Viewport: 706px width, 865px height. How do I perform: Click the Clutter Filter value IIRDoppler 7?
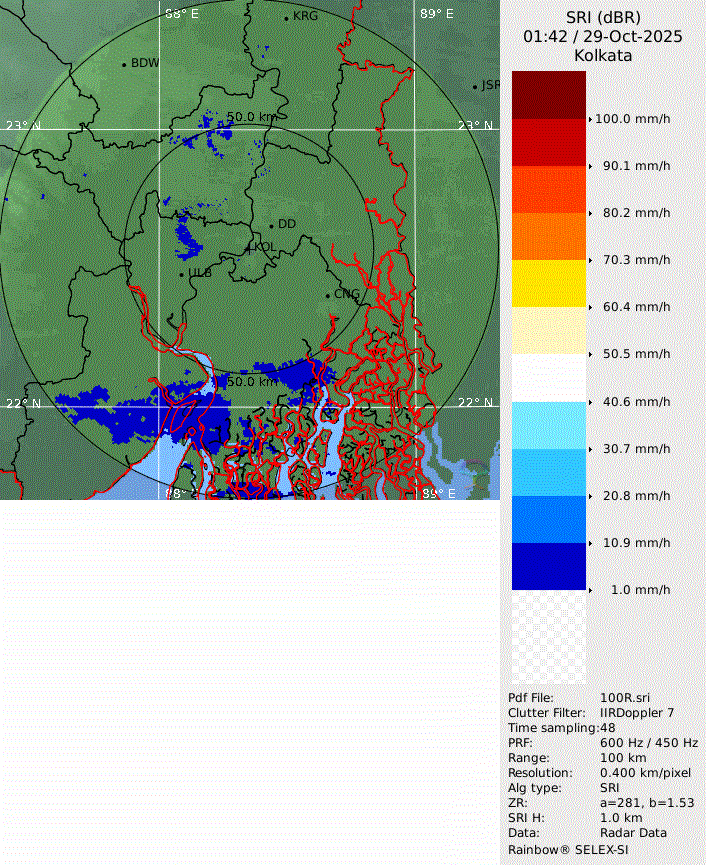[637, 713]
